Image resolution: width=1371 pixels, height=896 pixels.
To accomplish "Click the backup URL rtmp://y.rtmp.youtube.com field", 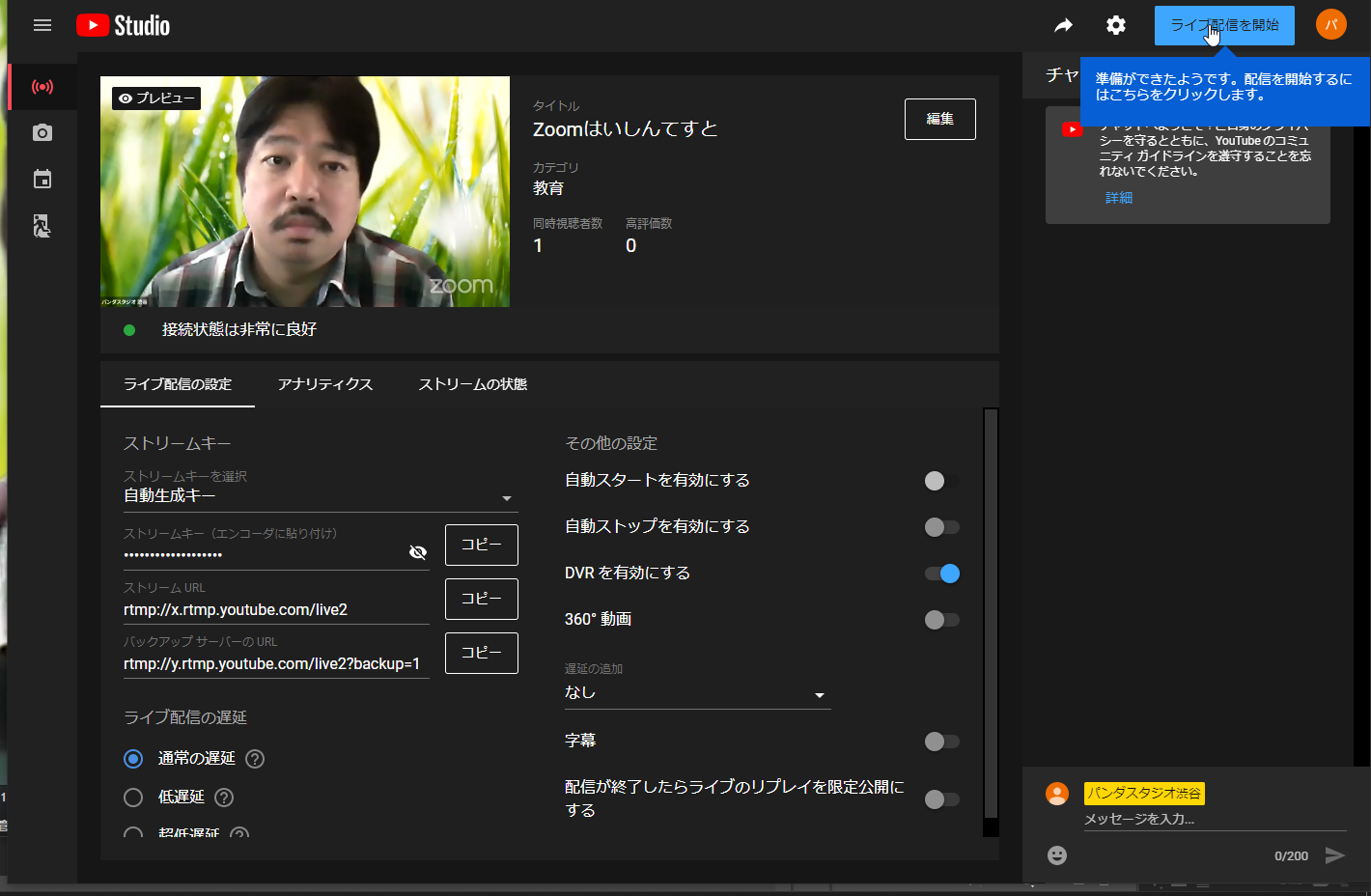I will [276, 664].
